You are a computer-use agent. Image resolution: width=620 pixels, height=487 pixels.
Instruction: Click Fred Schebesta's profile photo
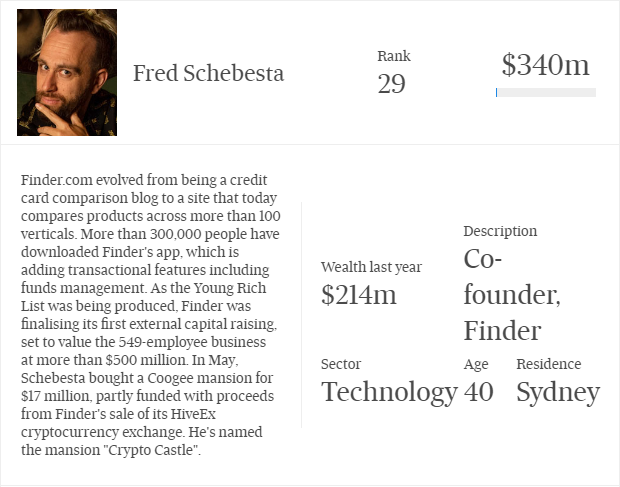coord(67,73)
